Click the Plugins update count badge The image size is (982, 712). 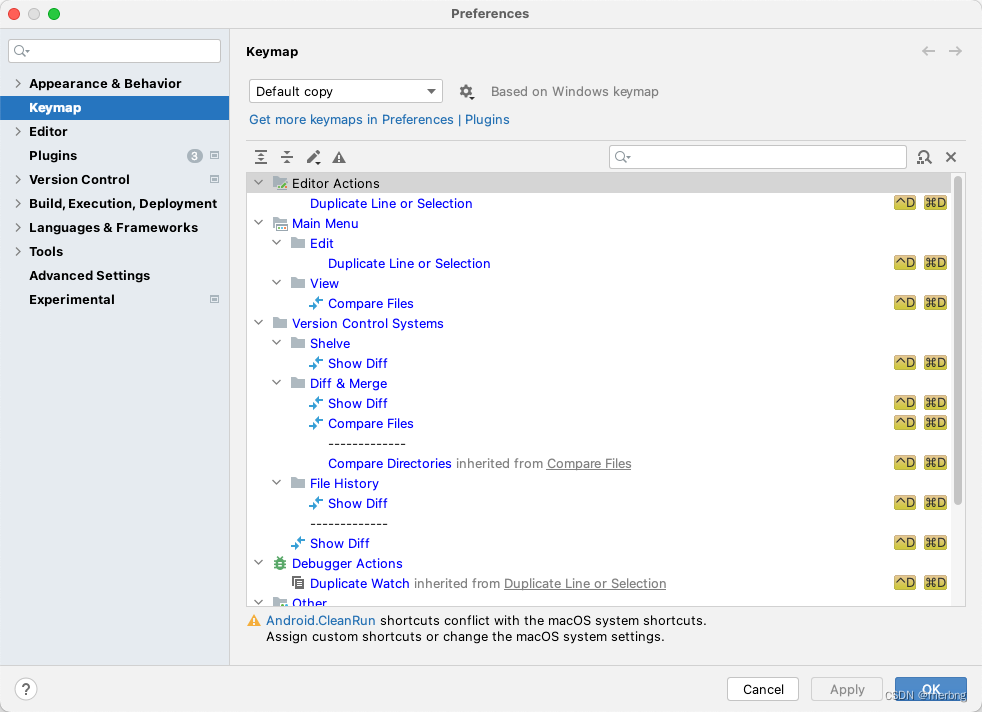195,156
